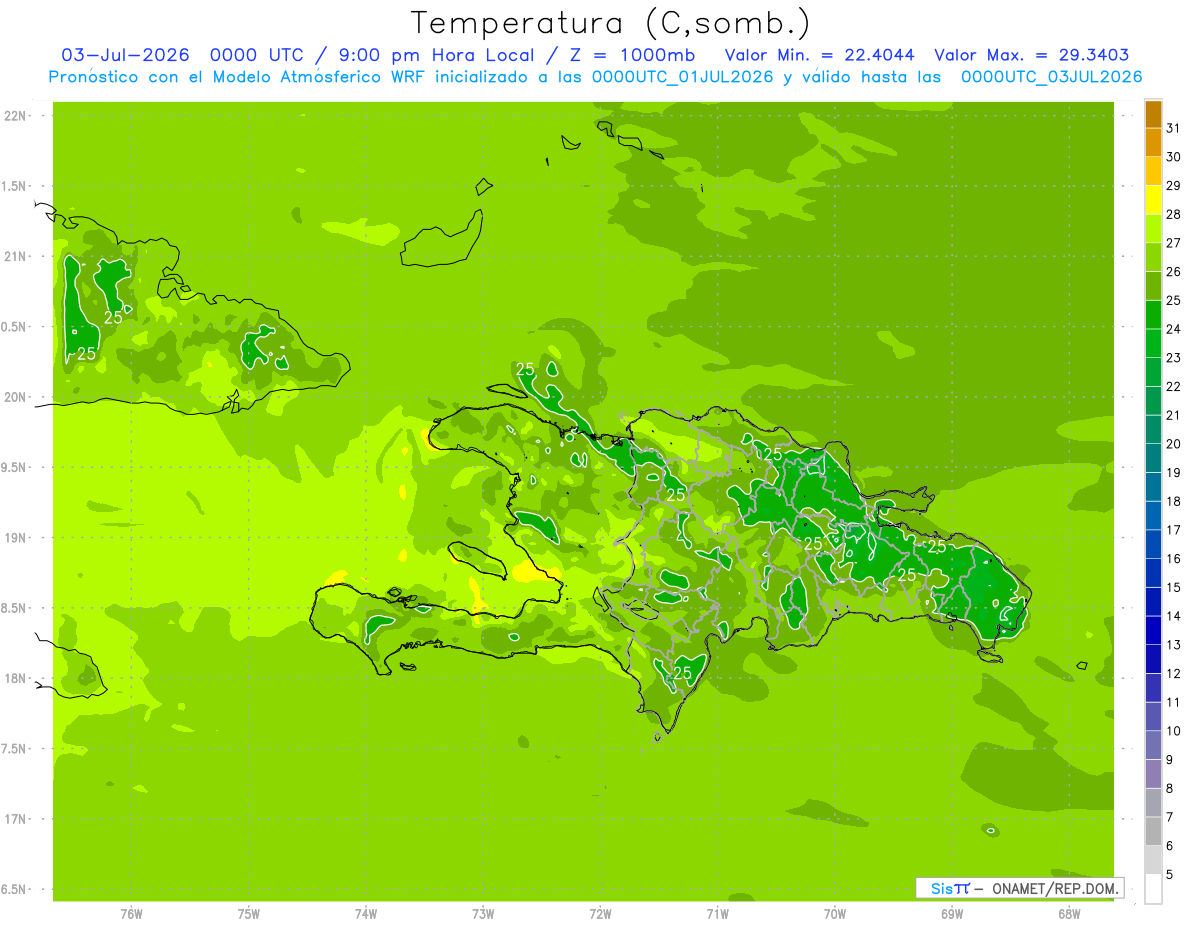Click the "29" value on the color scale
Screen dimensions: 1200x927
point(1174,185)
